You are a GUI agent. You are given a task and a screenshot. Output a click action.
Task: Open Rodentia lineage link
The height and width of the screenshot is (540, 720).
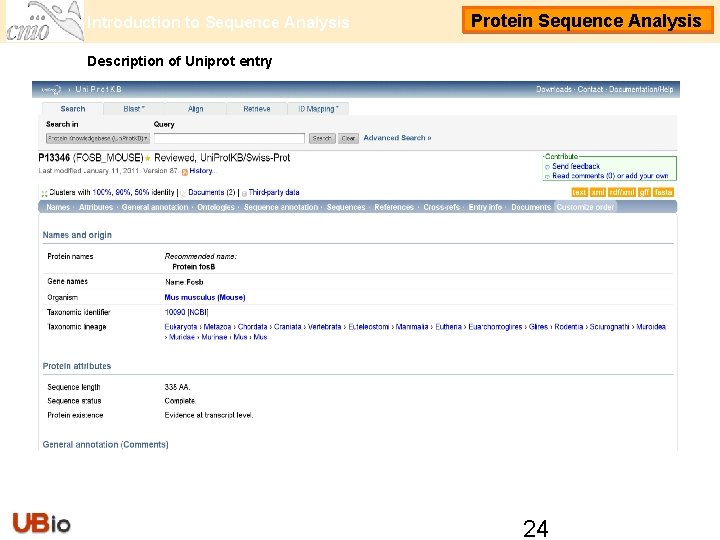coord(568,327)
